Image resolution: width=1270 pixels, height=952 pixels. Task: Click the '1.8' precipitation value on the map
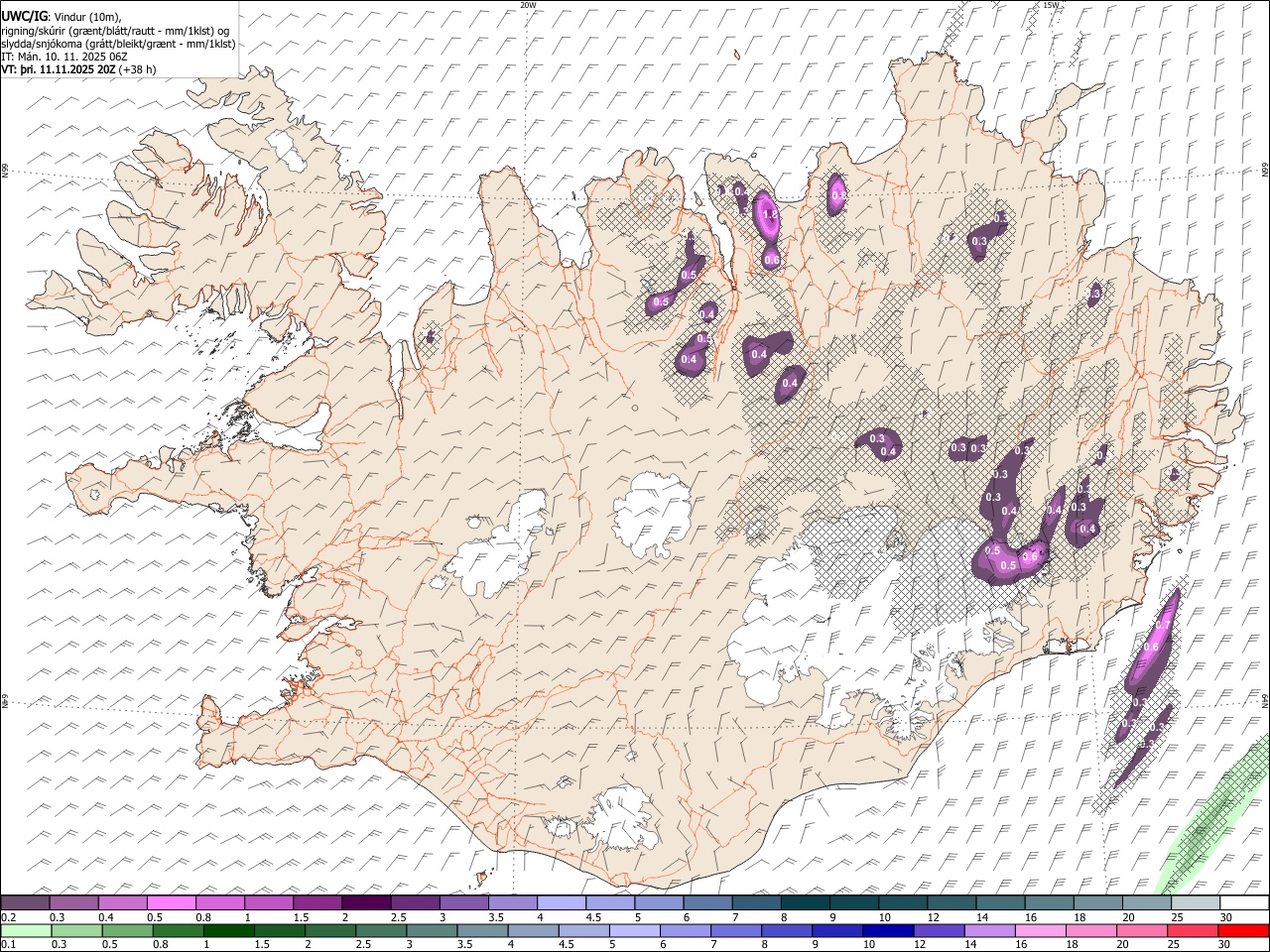pos(768,214)
